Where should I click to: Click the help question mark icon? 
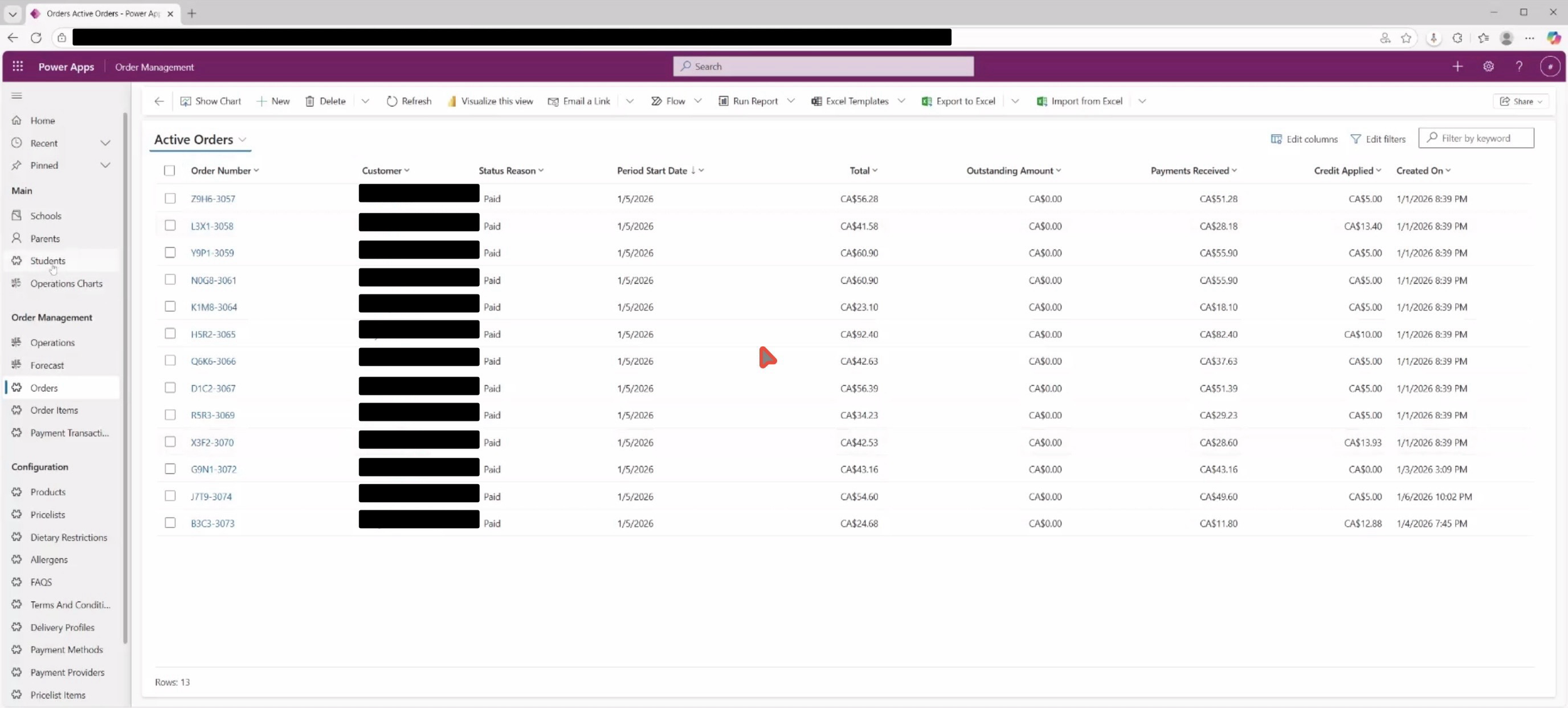click(x=1519, y=66)
